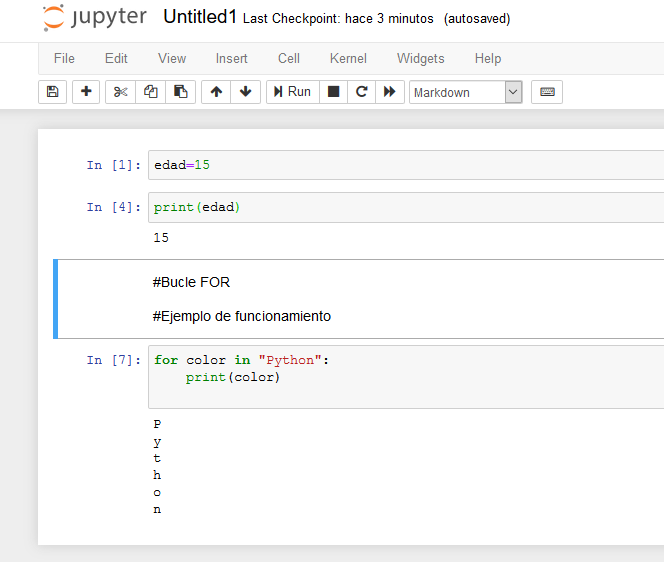The width and height of the screenshot is (664, 562).
Task: Cut selected cells with the scissors icon
Action: [x=121, y=92]
